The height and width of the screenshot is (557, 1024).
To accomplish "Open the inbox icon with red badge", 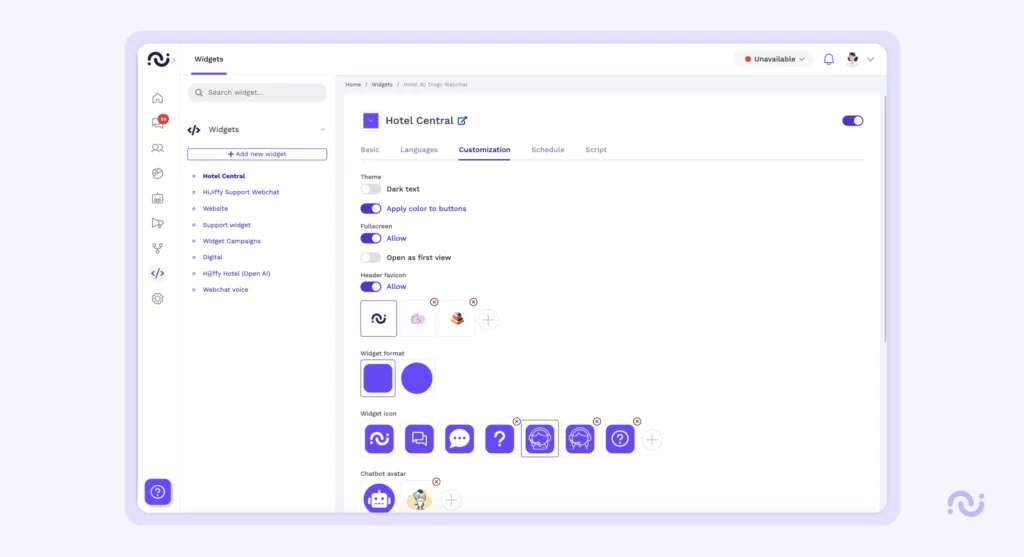I will coord(157,123).
